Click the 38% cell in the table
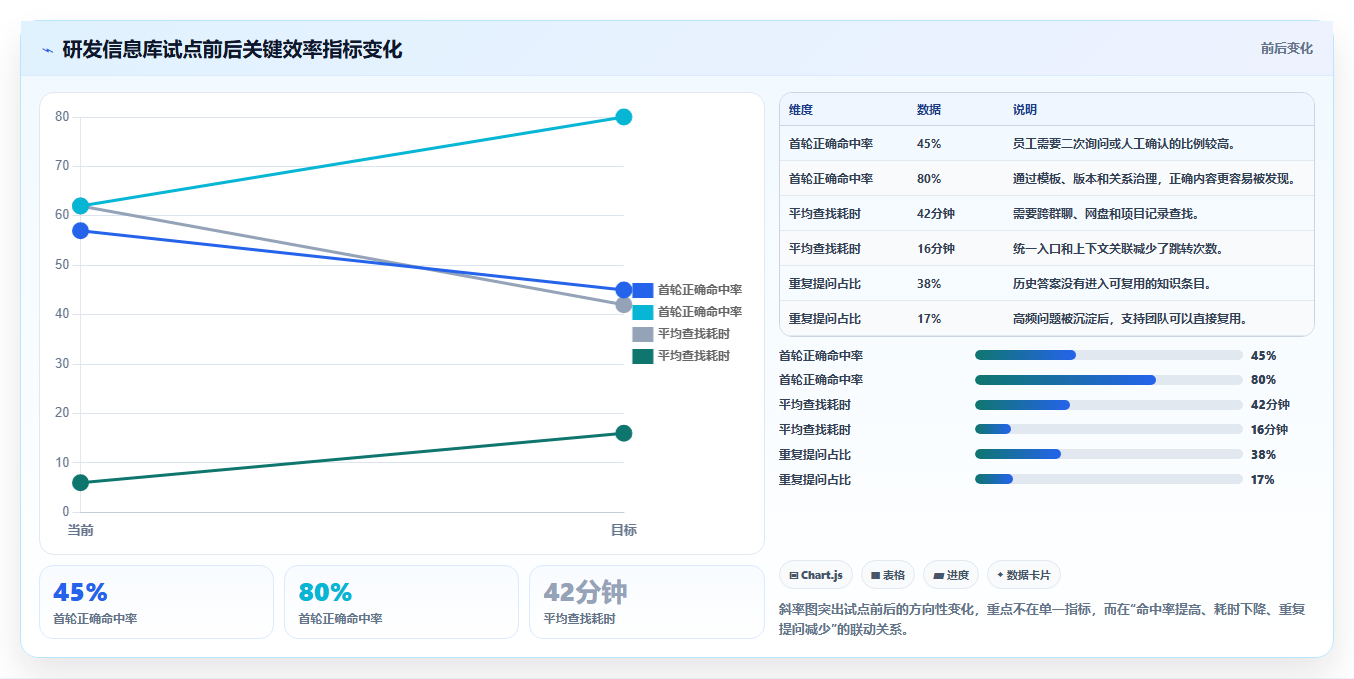The height and width of the screenshot is (679, 1354). coord(929,284)
